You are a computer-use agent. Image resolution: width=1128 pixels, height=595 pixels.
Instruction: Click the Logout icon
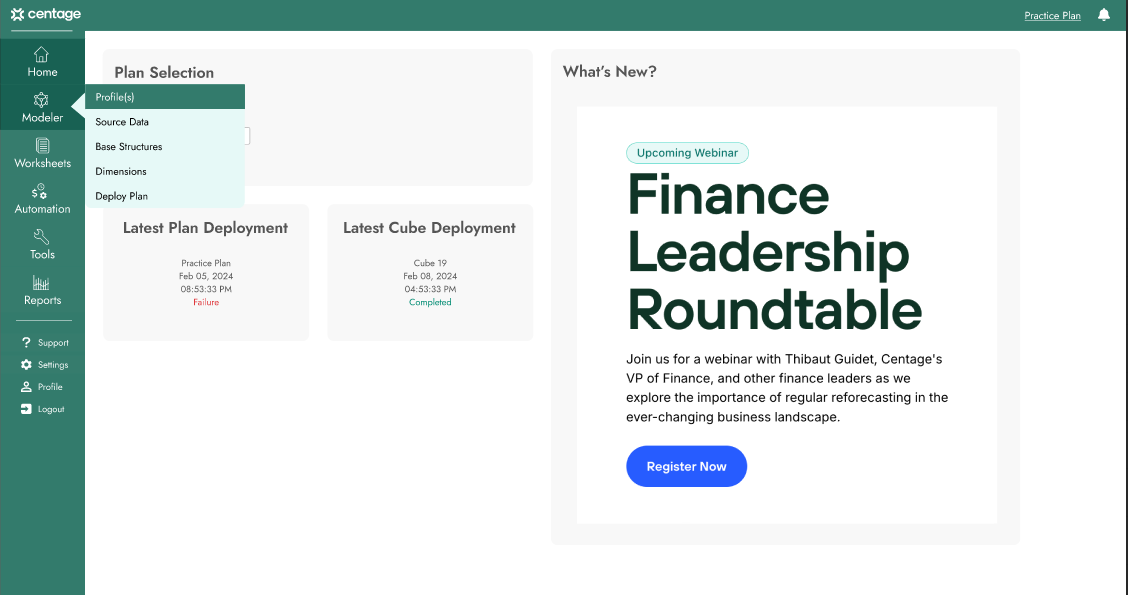coord(26,409)
